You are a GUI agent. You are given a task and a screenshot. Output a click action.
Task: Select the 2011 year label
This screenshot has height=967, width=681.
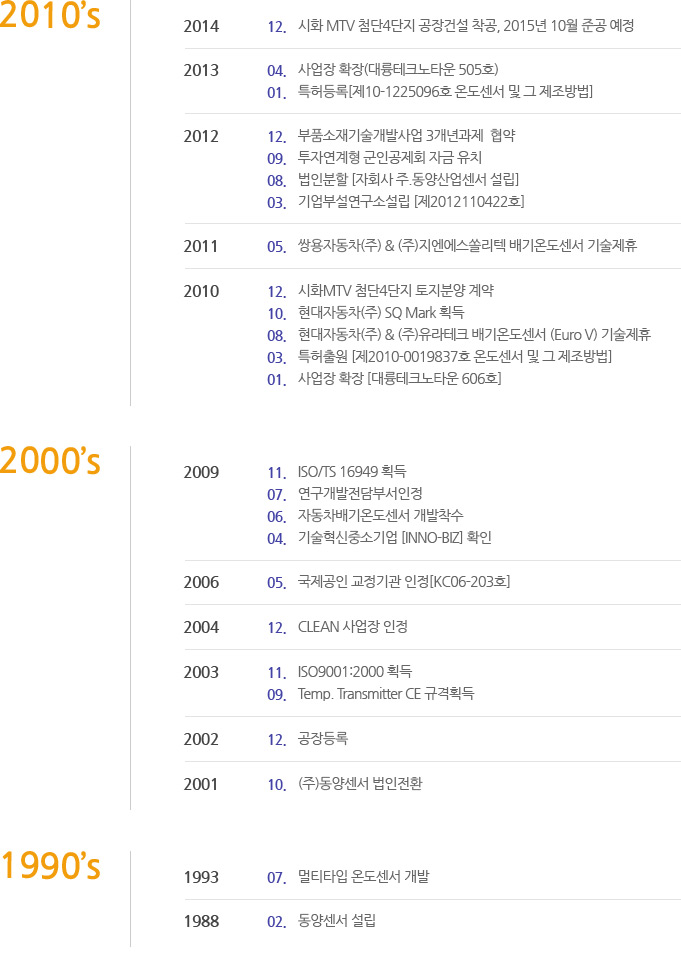(202, 246)
